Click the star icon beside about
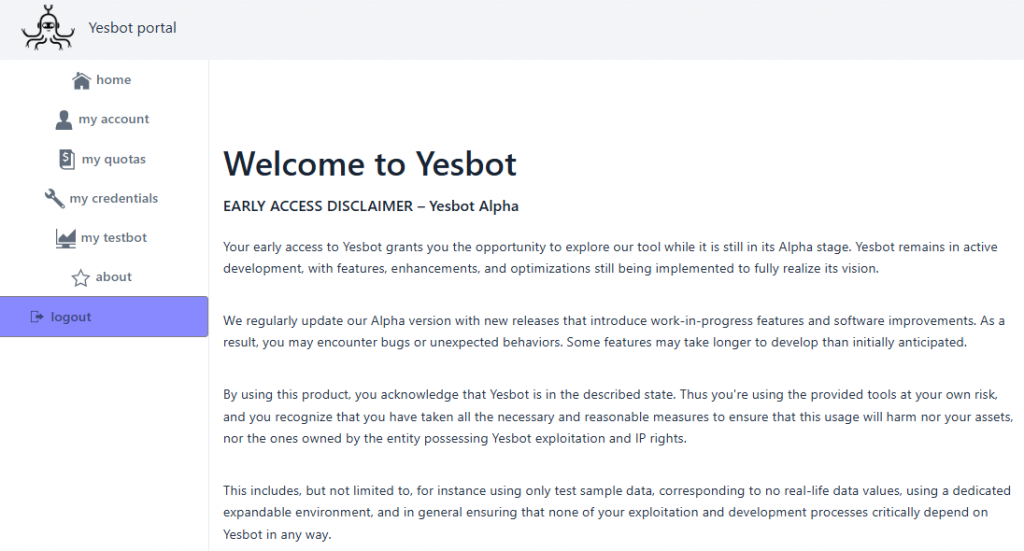 click(80, 277)
